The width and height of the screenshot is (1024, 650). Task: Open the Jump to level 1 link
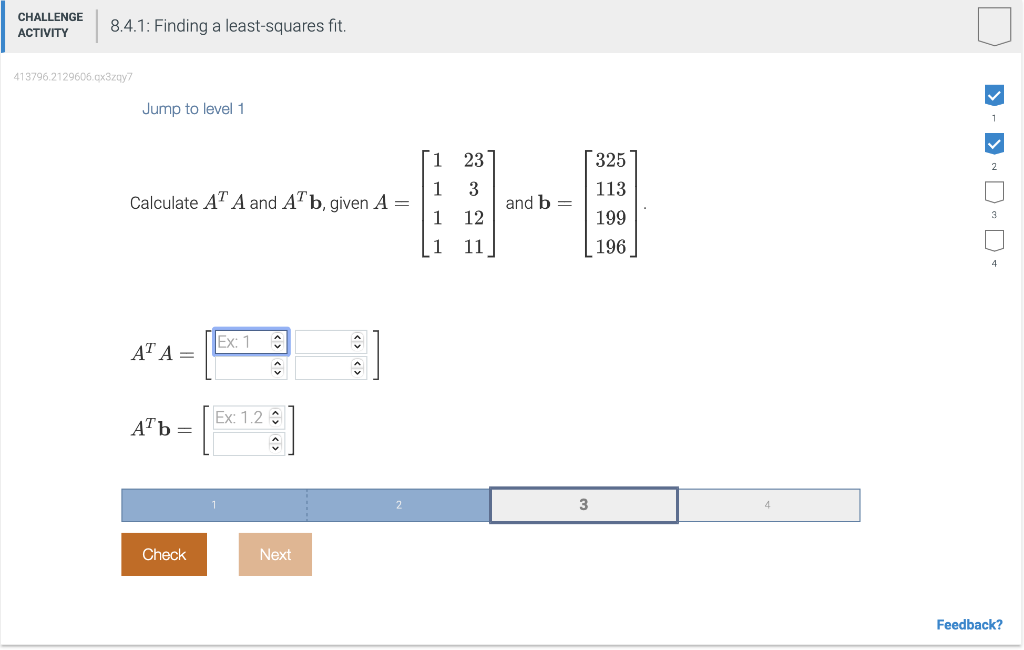[x=193, y=108]
